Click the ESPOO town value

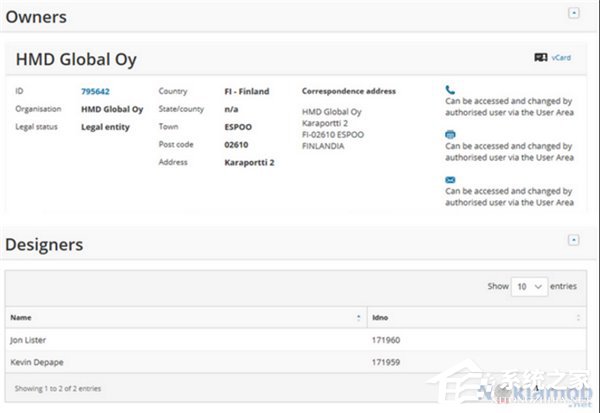point(238,127)
